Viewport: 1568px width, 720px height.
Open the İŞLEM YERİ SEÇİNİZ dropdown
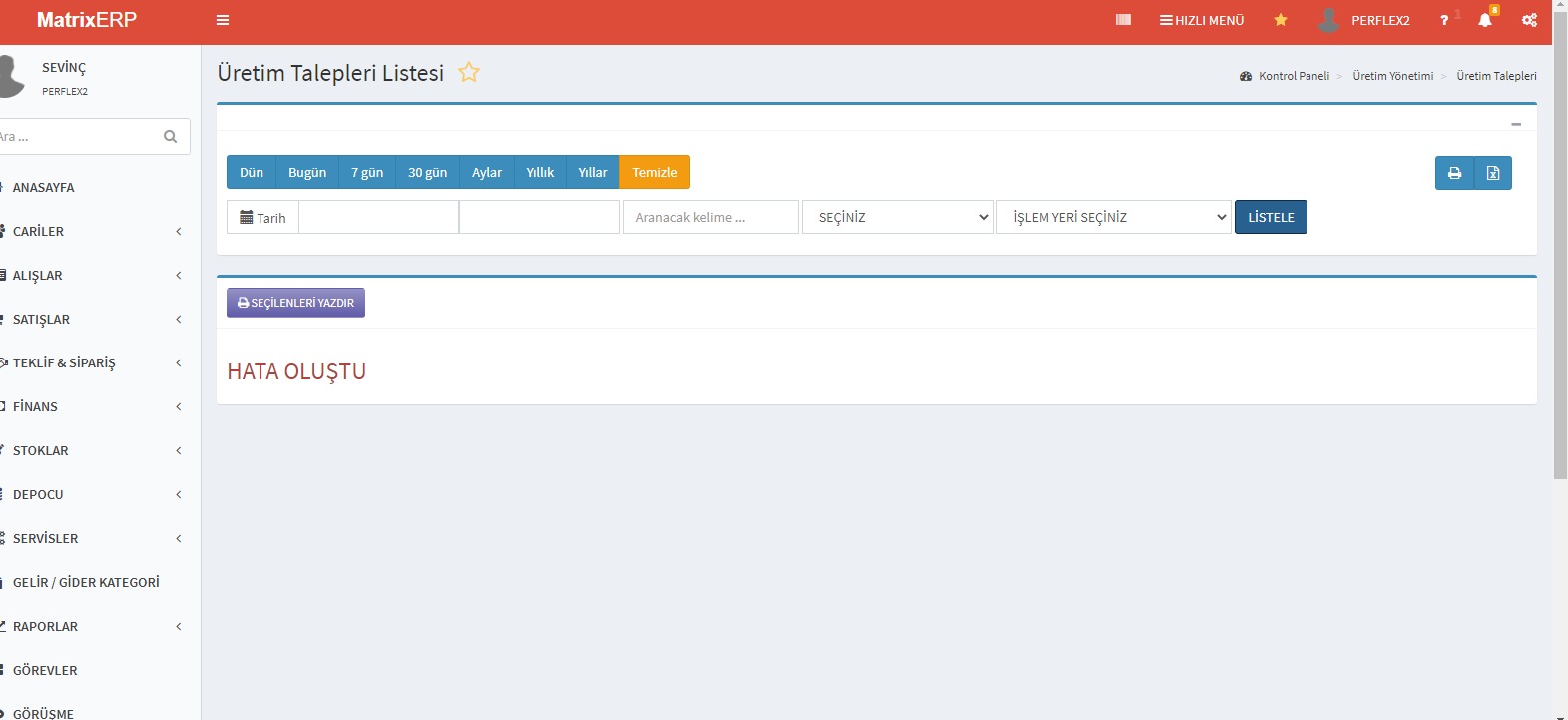[1114, 217]
